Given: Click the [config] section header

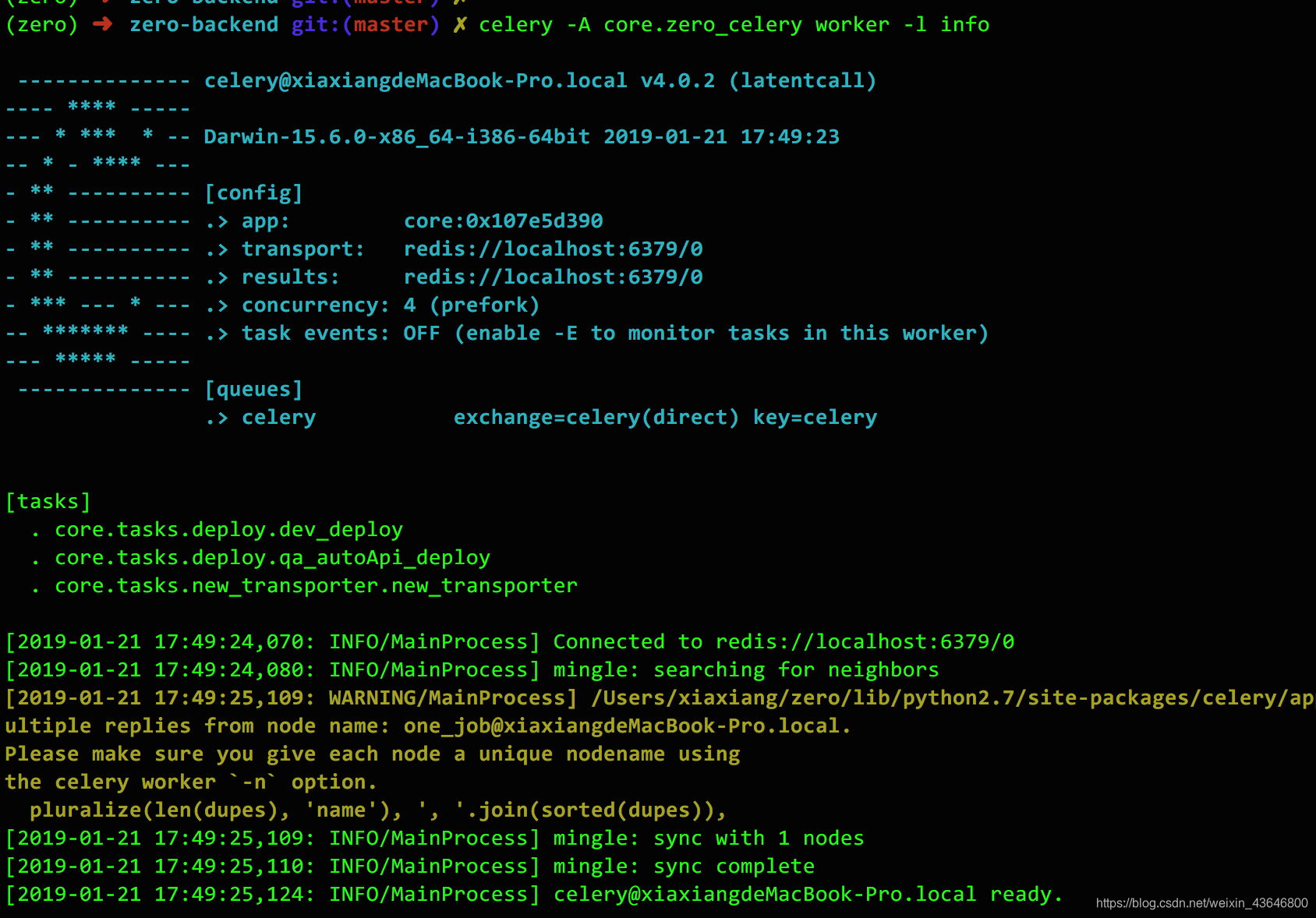Looking at the screenshot, I should (255, 192).
